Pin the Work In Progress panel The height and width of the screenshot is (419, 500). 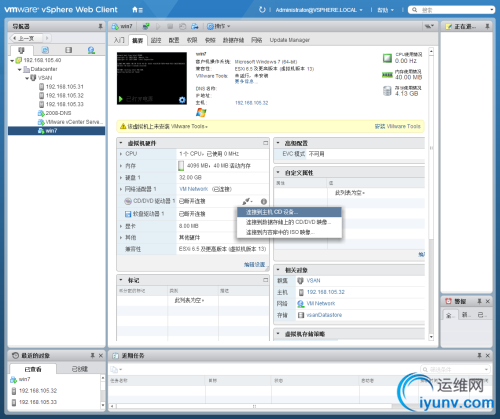pos(487,26)
